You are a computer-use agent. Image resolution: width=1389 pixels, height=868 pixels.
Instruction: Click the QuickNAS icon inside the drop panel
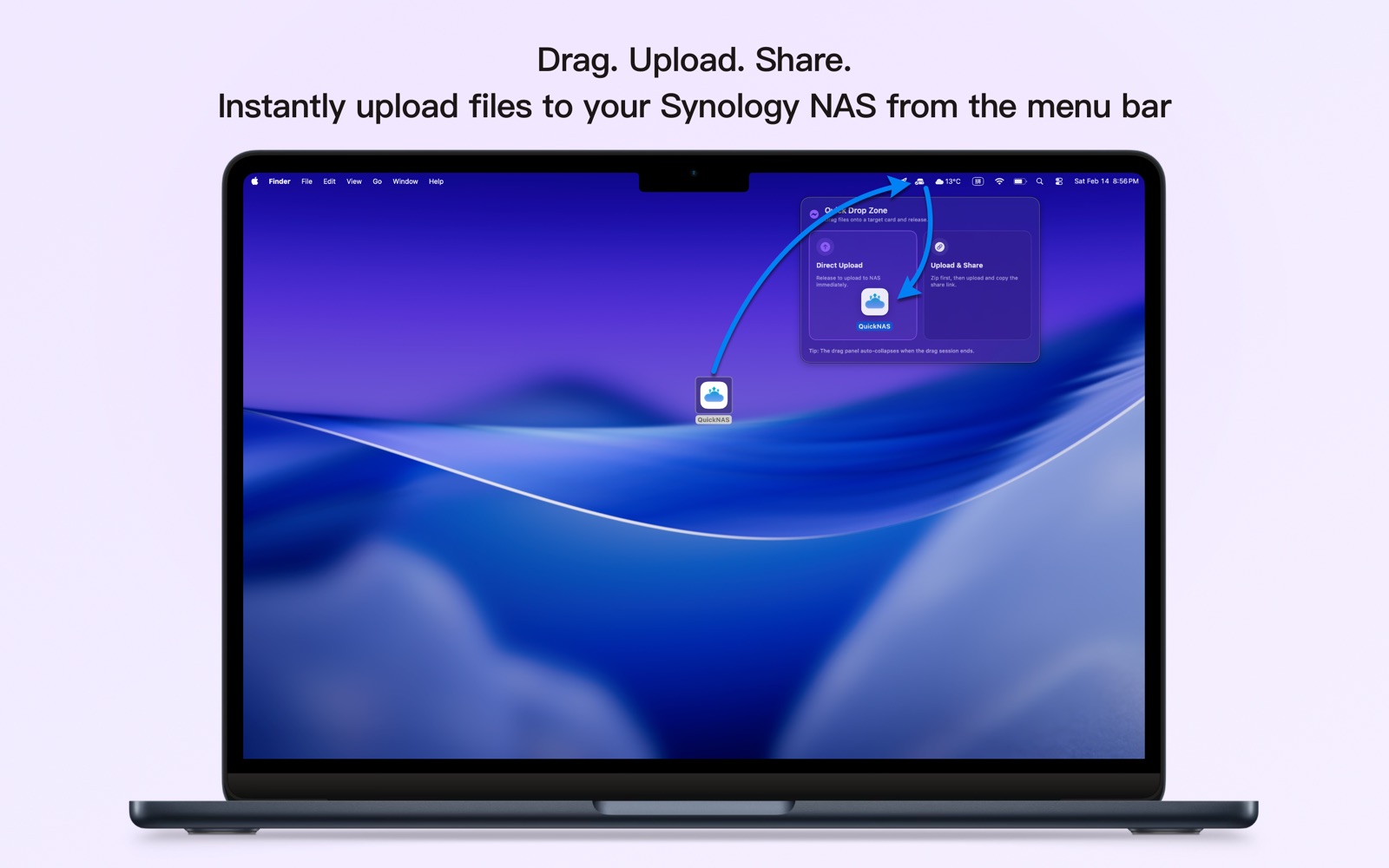point(874,302)
